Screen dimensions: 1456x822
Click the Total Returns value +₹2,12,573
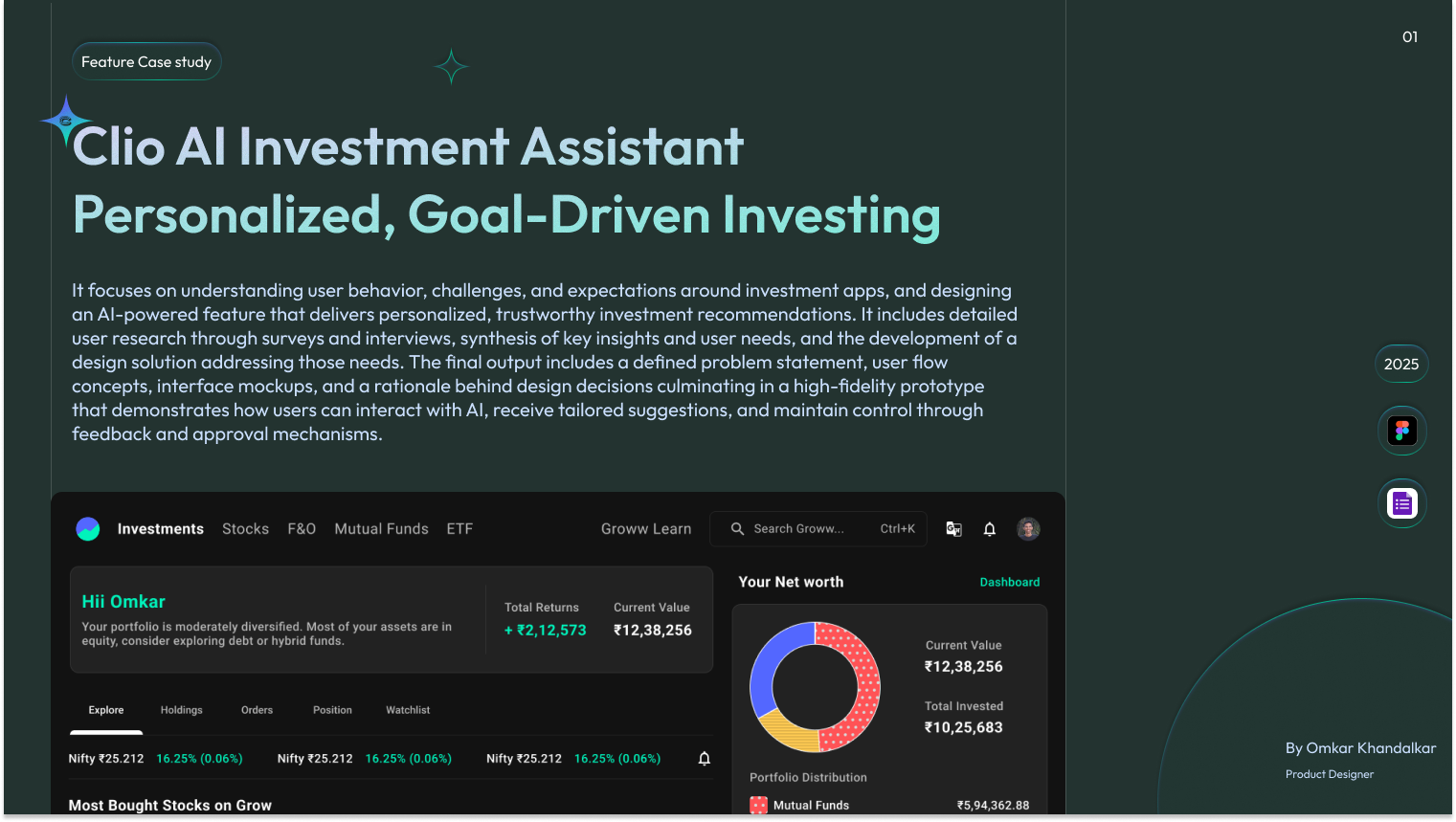[546, 631]
